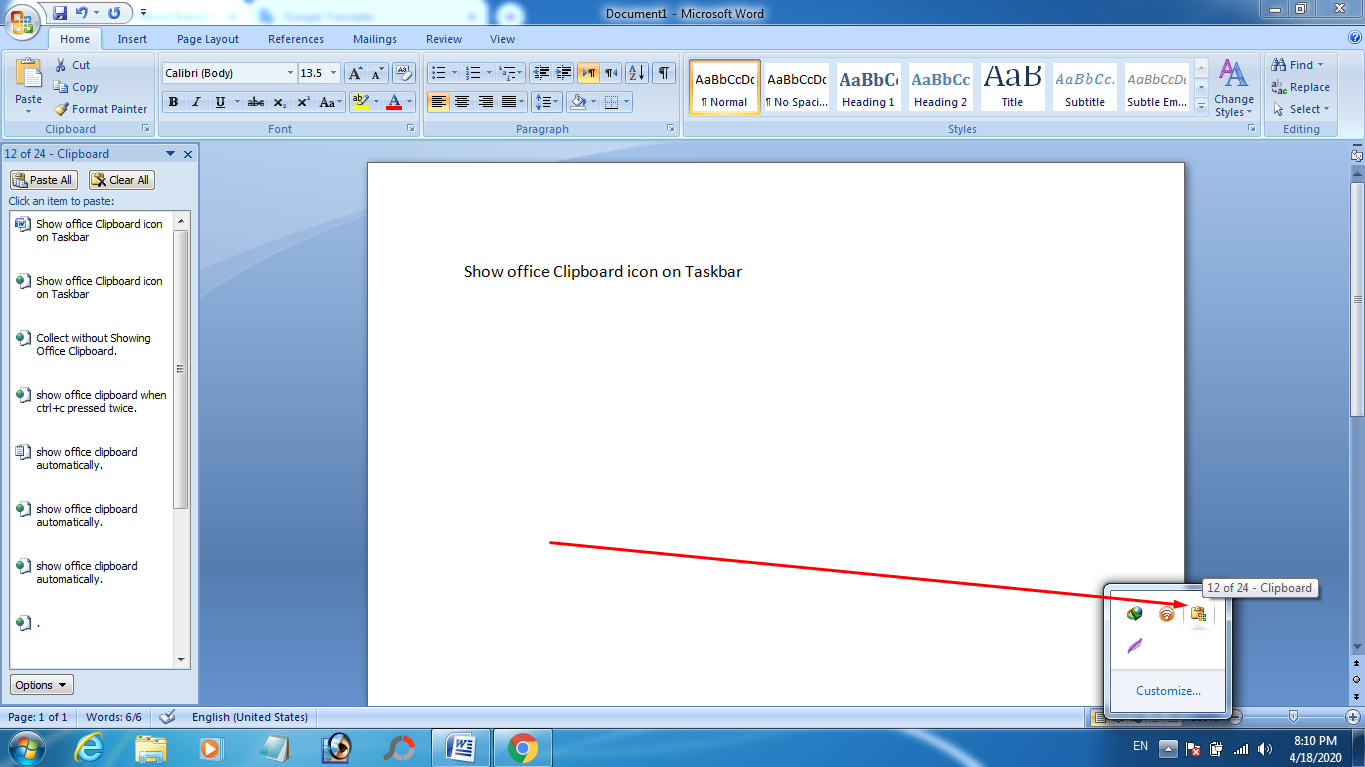Image resolution: width=1365 pixels, height=767 pixels.
Task: Toggle the bulleted list
Action: (x=438, y=72)
